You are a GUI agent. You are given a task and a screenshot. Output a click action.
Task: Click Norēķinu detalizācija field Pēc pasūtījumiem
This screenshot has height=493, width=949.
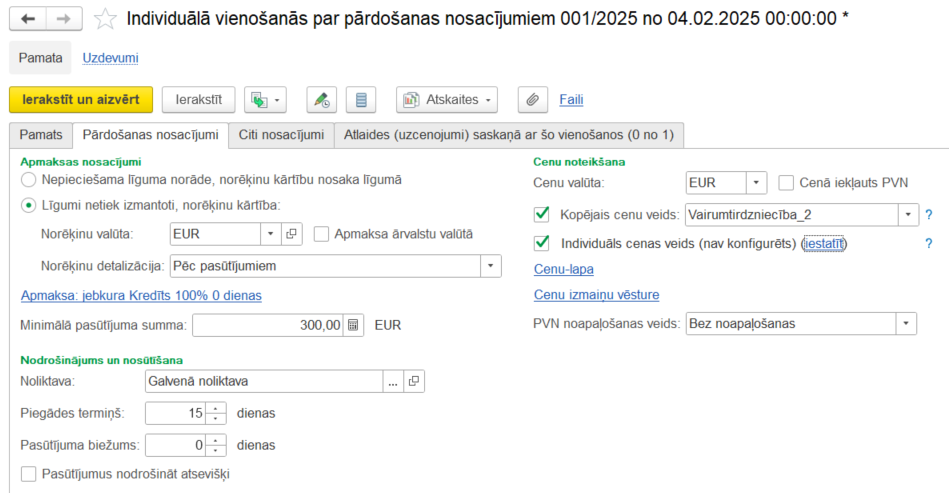[x=326, y=266]
